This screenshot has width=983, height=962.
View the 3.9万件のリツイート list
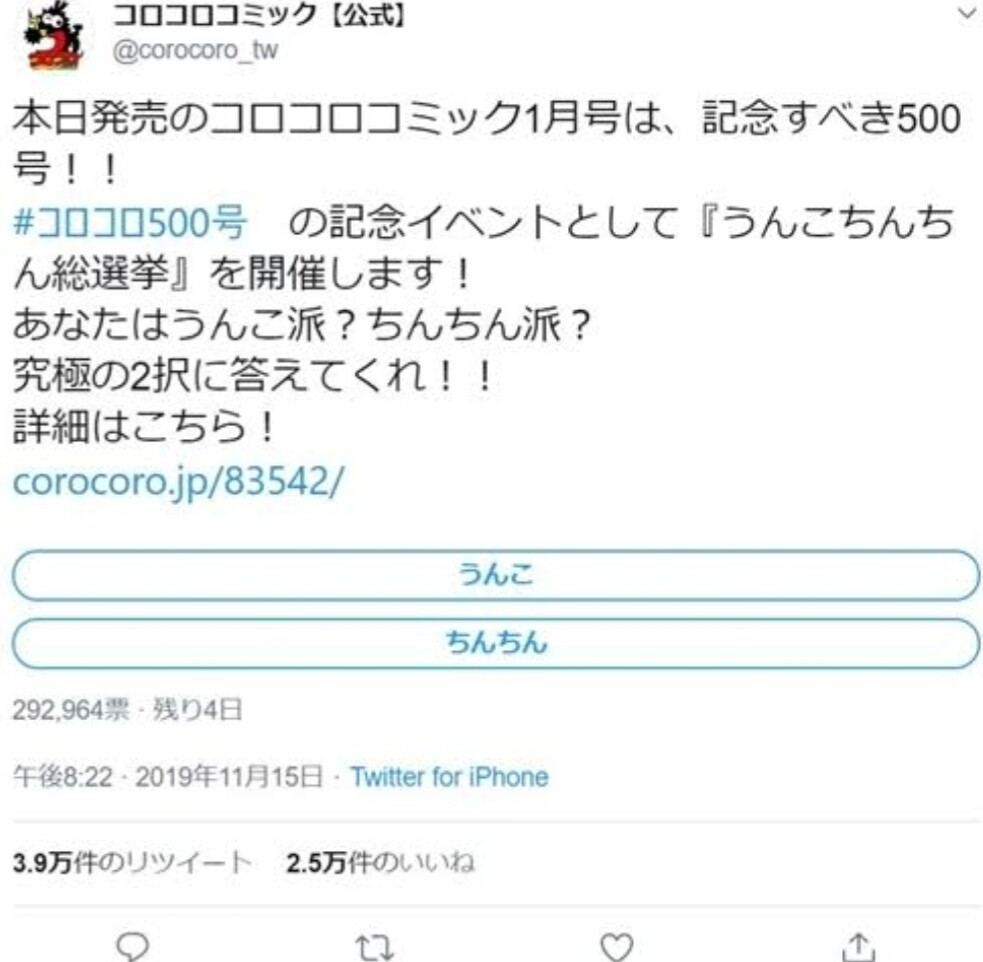pyautogui.click(x=132, y=863)
